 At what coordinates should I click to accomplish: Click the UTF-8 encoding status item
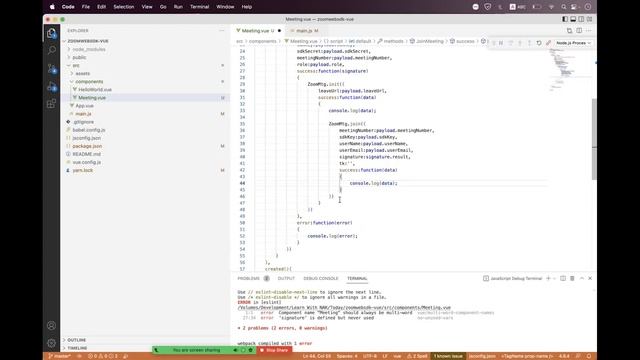click(x=370, y=356)
